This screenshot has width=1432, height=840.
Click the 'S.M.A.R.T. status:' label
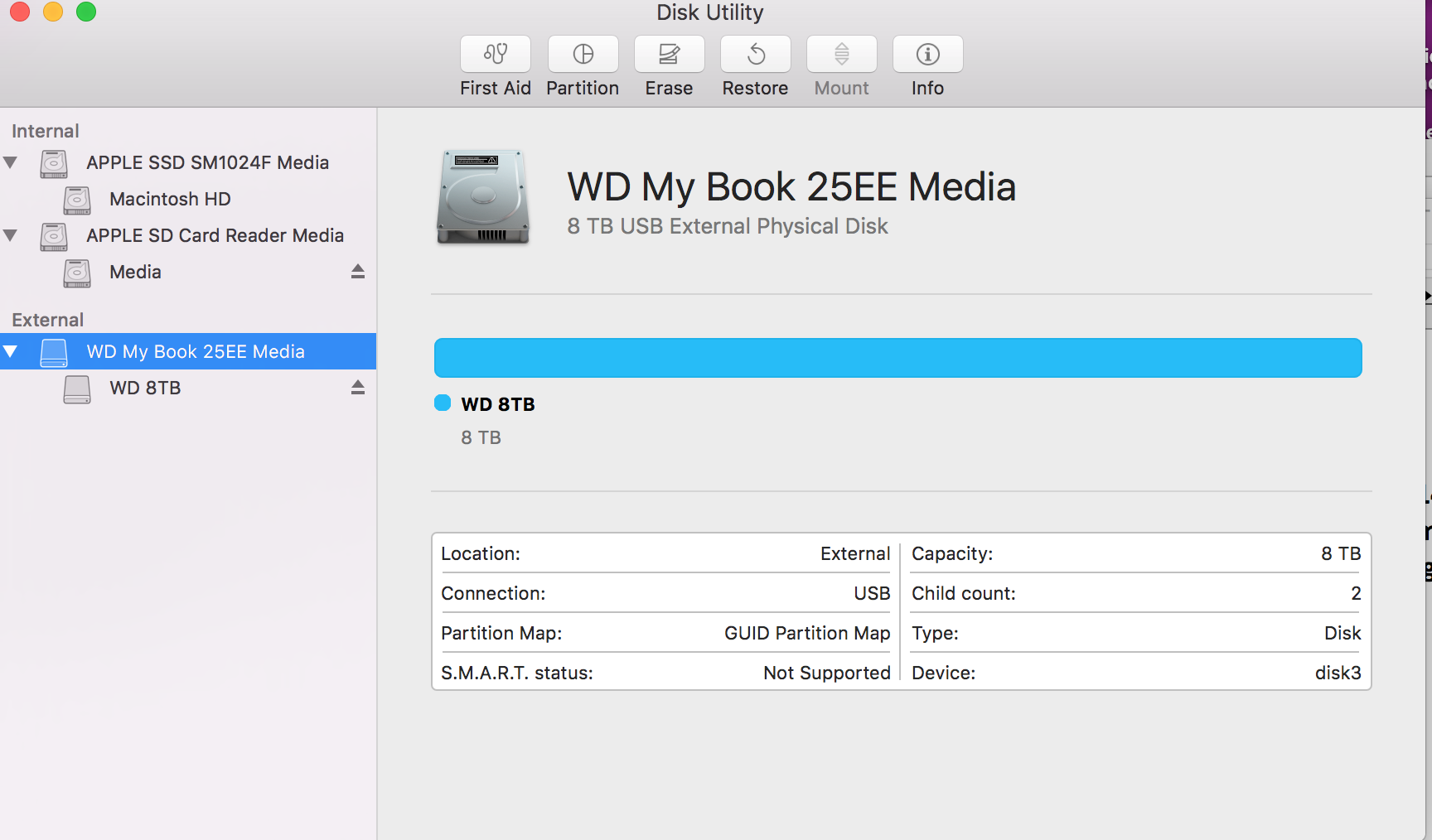point(517,673)
